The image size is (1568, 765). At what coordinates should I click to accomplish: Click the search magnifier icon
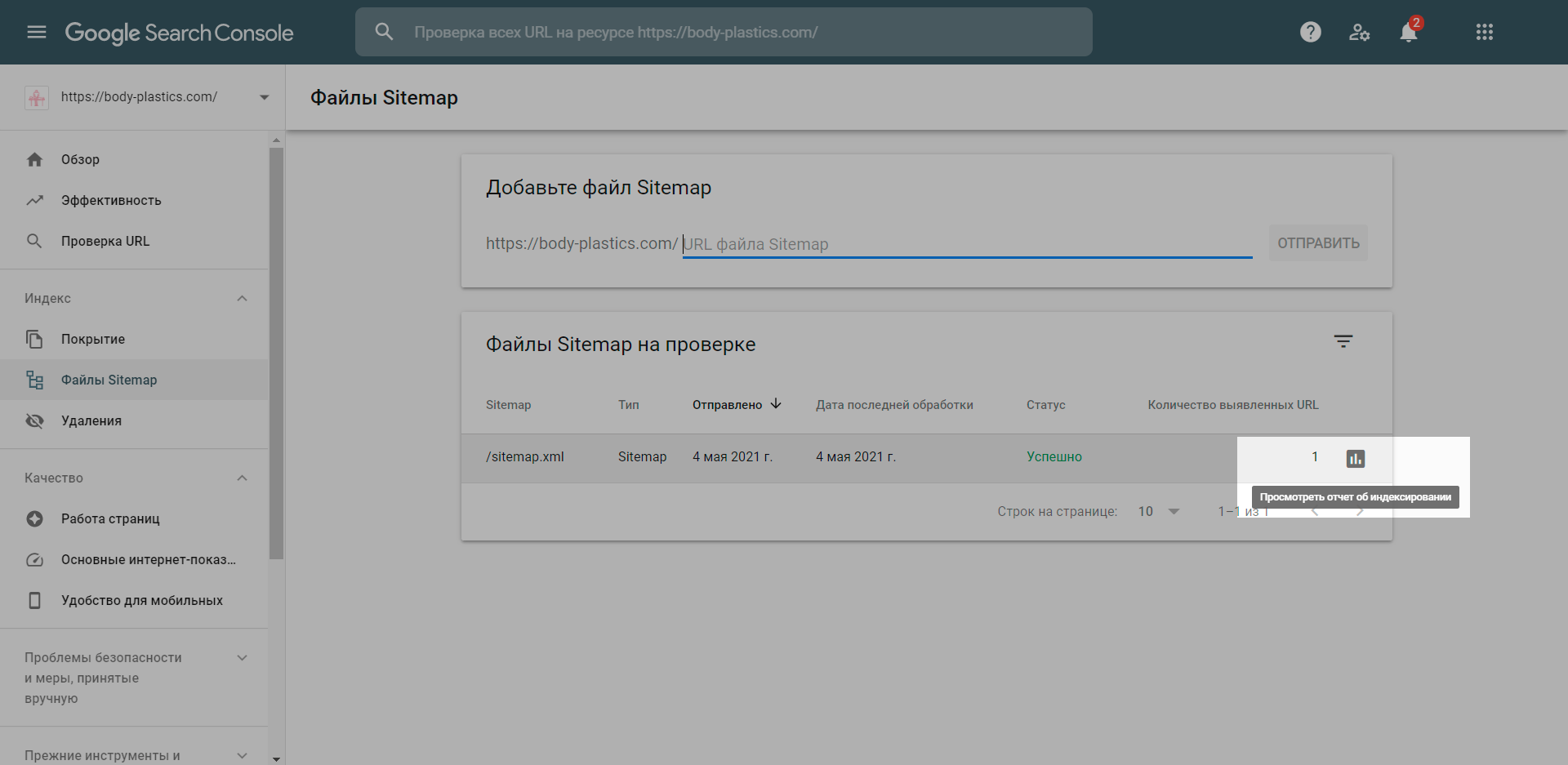point(384,32)
